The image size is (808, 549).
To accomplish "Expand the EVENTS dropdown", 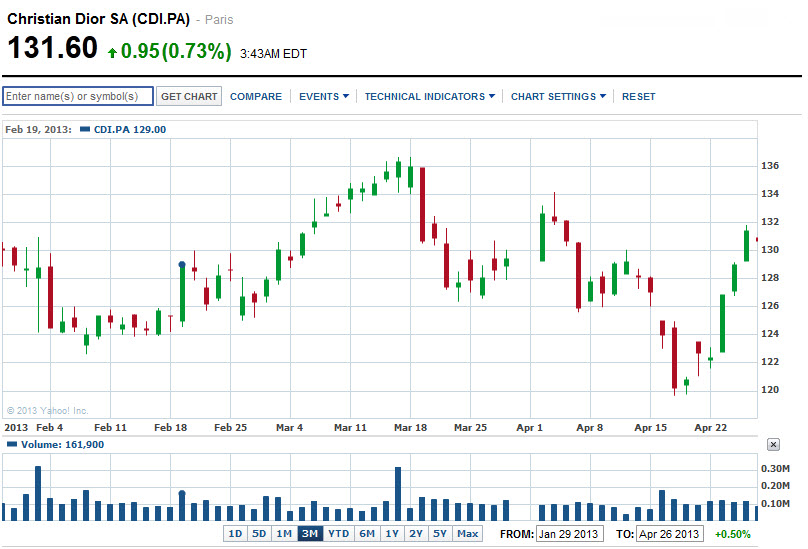I will 324,96.
